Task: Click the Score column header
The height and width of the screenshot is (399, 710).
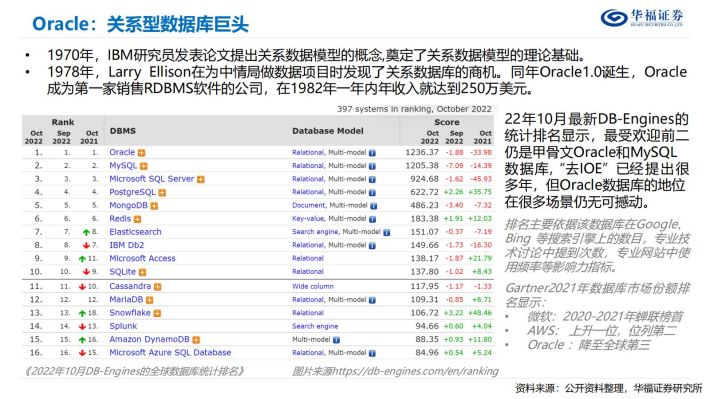Action: [x=447, y=122]
